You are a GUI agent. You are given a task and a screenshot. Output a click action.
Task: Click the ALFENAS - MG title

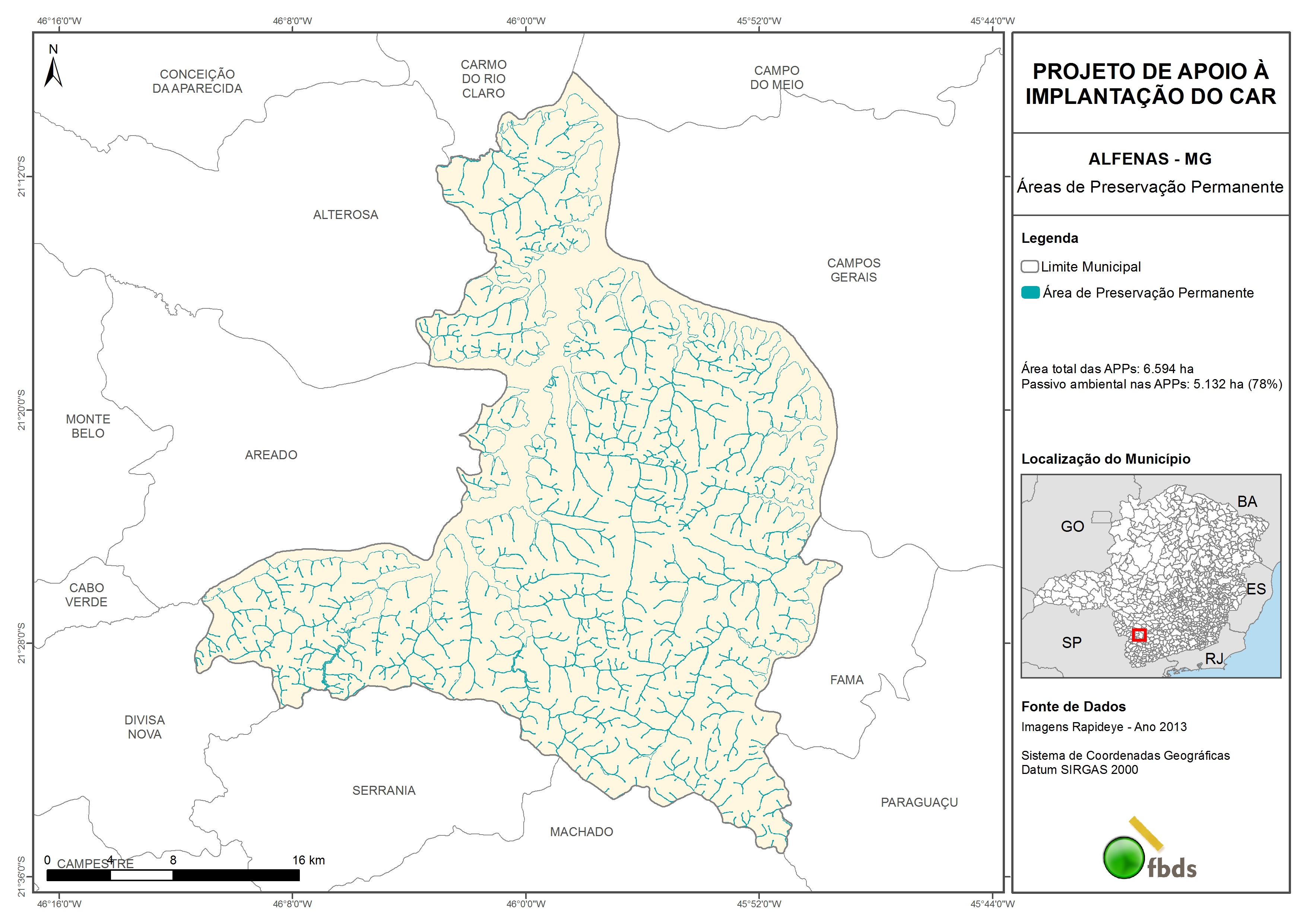pos(1150,159)
